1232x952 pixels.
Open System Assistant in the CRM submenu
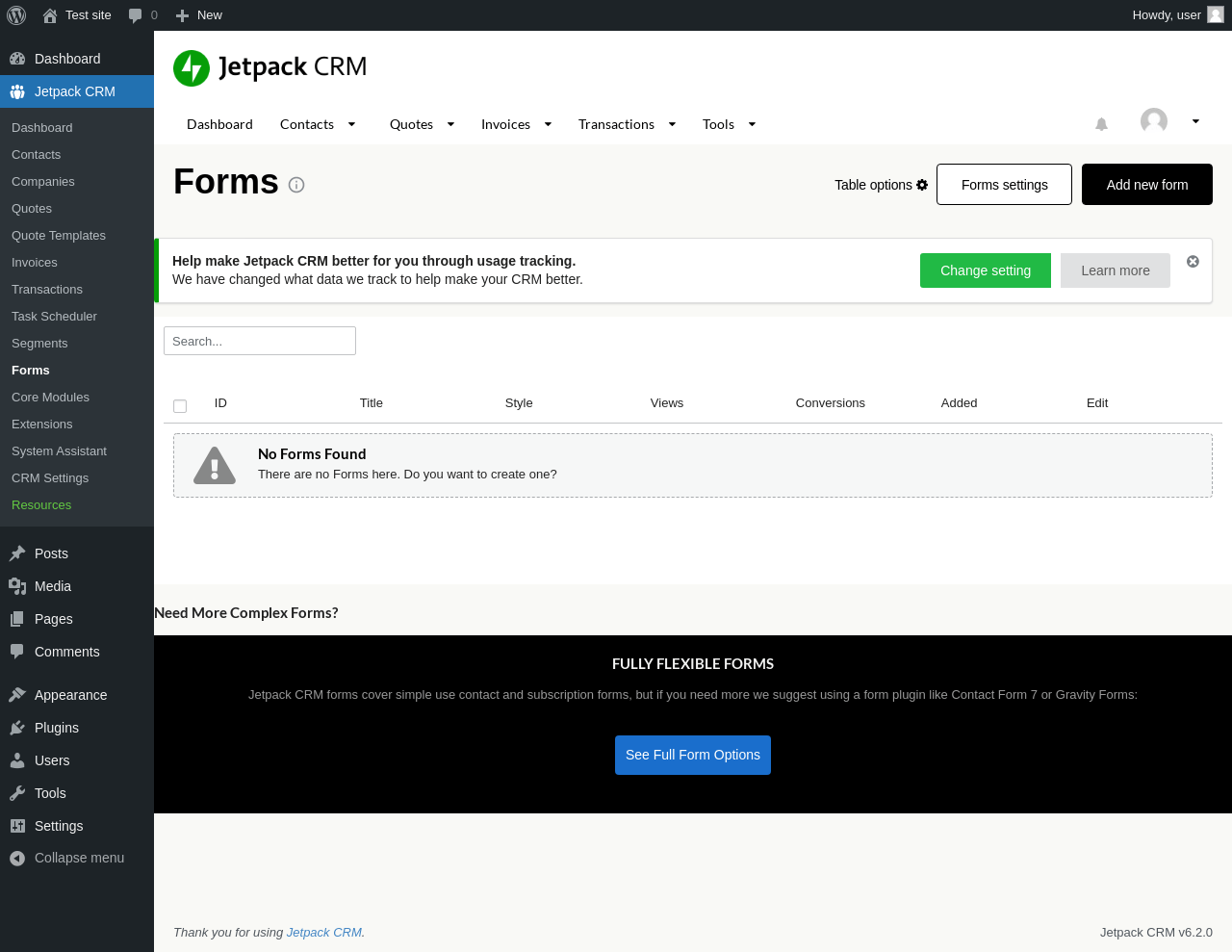[59, 451]
